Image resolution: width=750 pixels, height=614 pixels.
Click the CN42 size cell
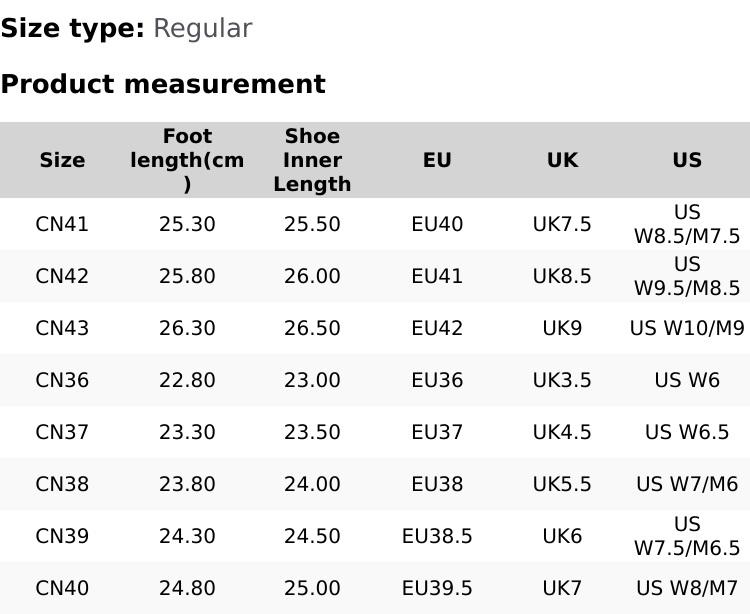point(62,276)
